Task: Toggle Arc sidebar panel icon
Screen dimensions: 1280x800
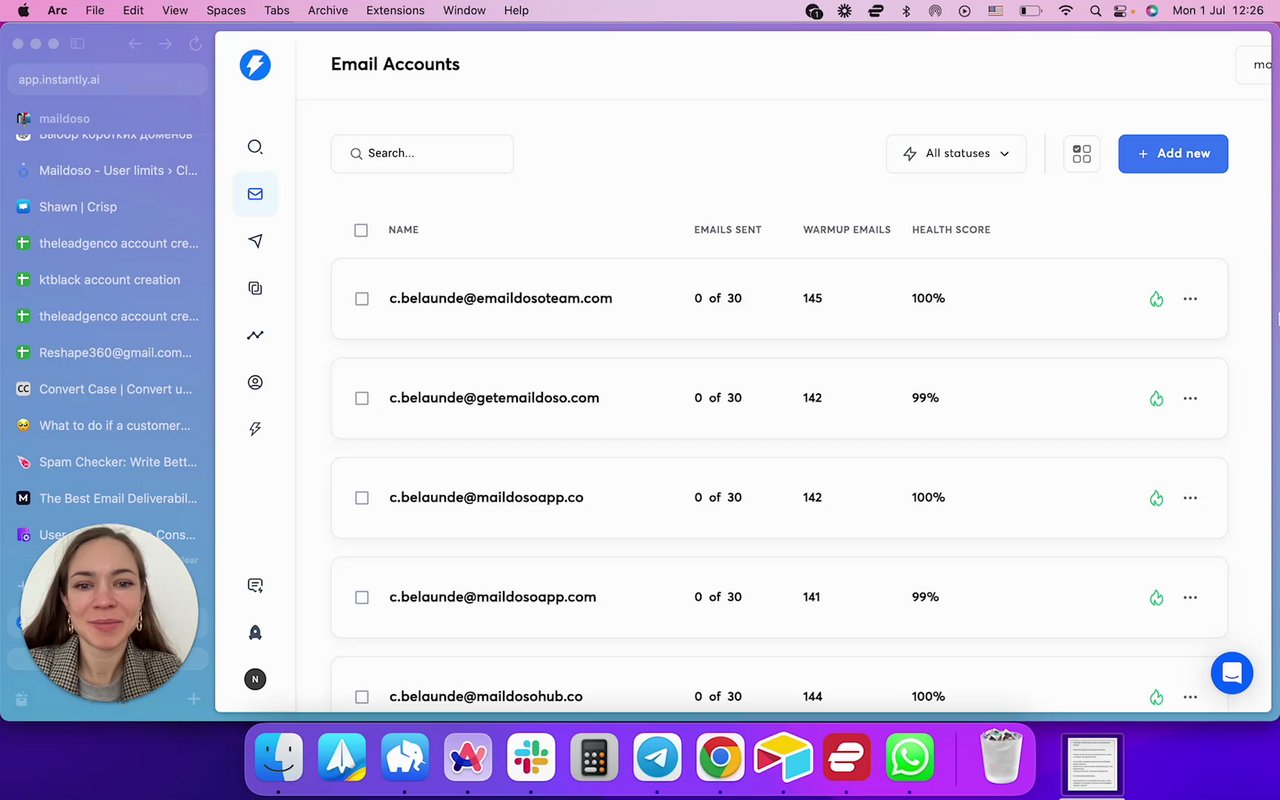Action: click(x=77, y=44)
